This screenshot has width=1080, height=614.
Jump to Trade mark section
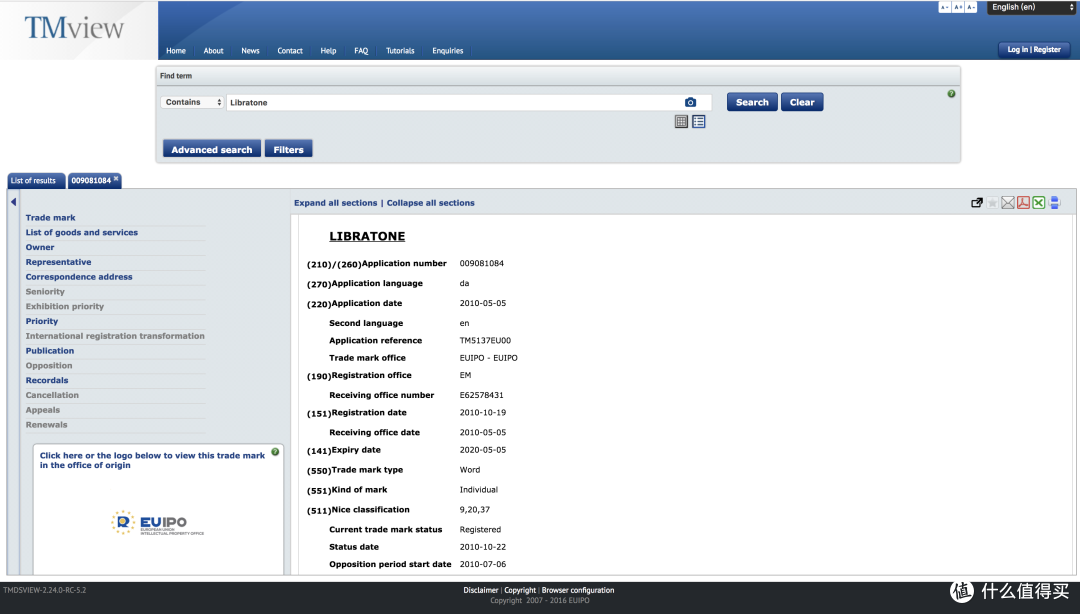(x=50, y=217)
